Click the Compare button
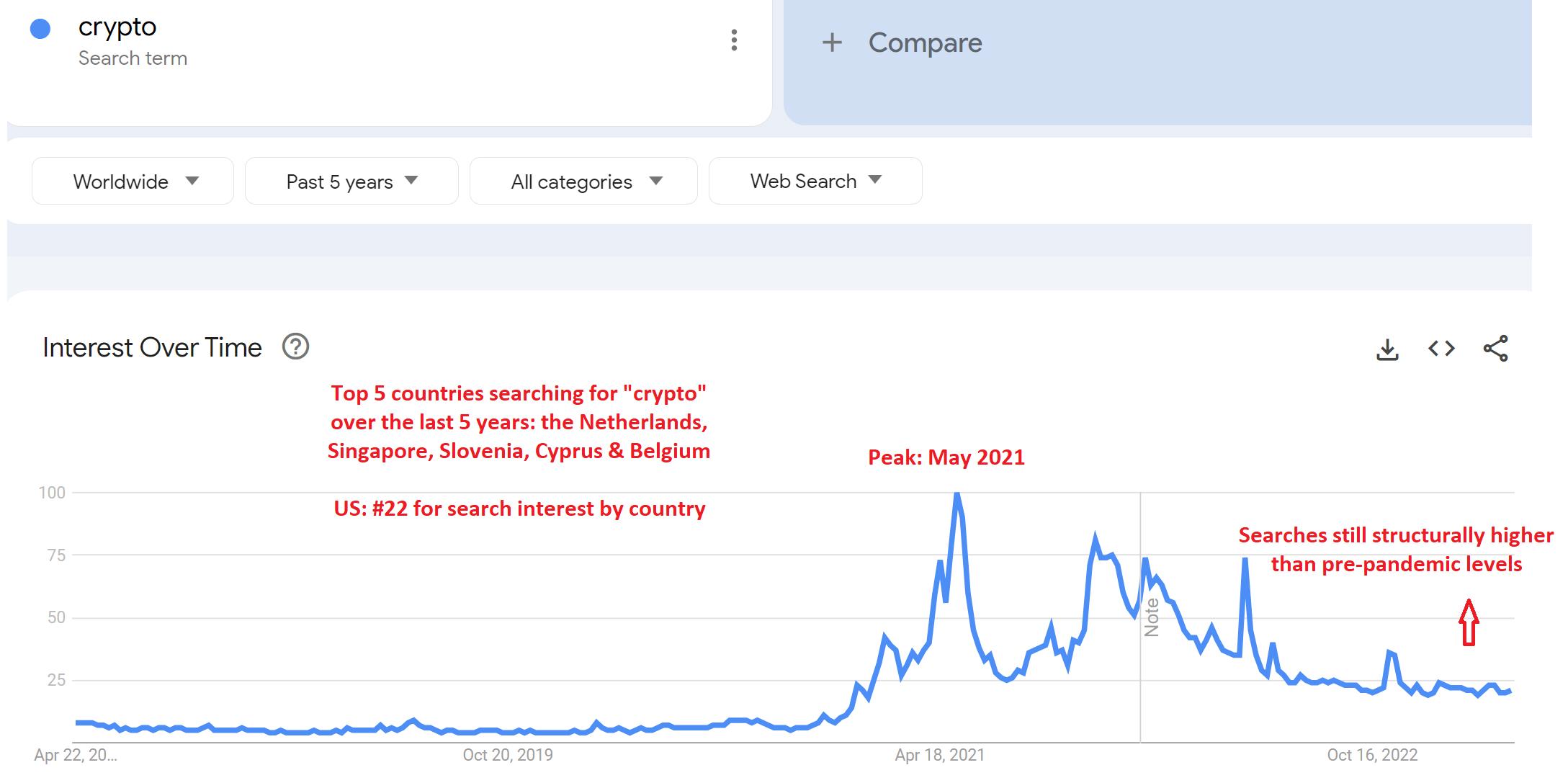This screenshot has height=783, width=1568. 925,42
